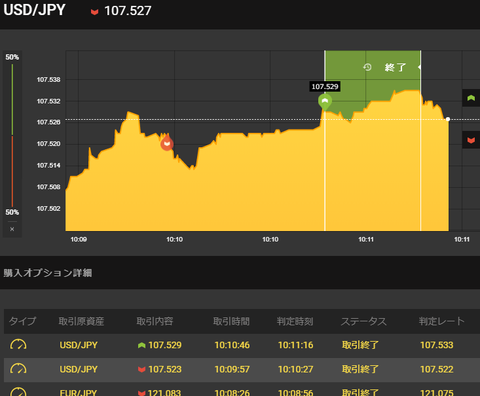This screenshot has height=396, width=480.
Task: Click the green up-arrow HIGH button on chart
Action: tap(471, 98)
